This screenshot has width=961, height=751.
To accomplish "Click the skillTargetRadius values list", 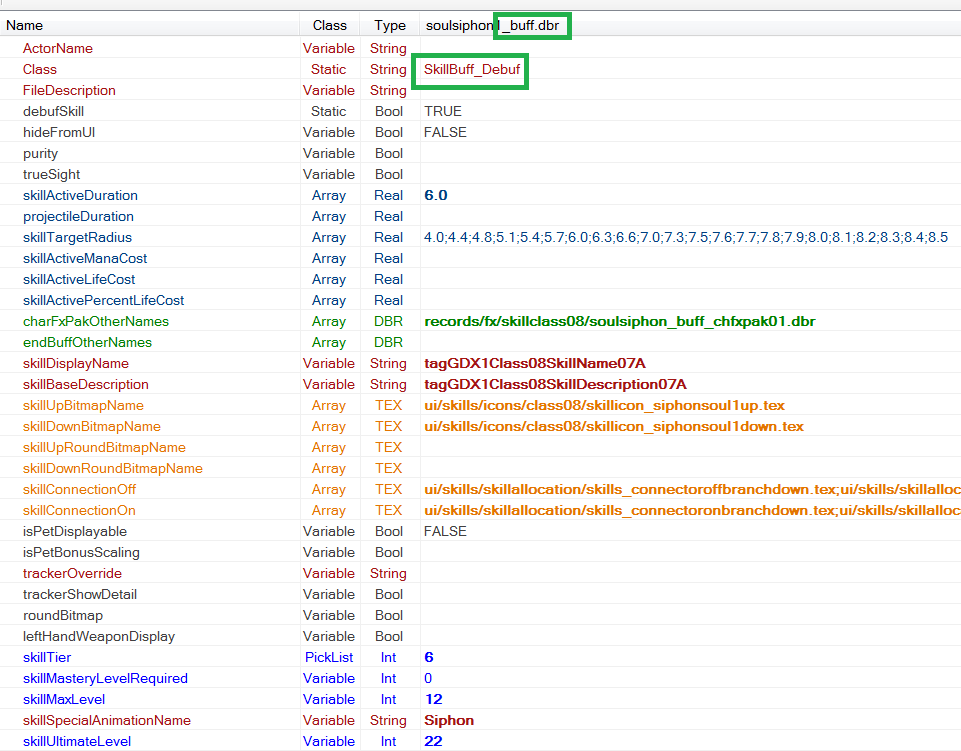I will point(685,237).
